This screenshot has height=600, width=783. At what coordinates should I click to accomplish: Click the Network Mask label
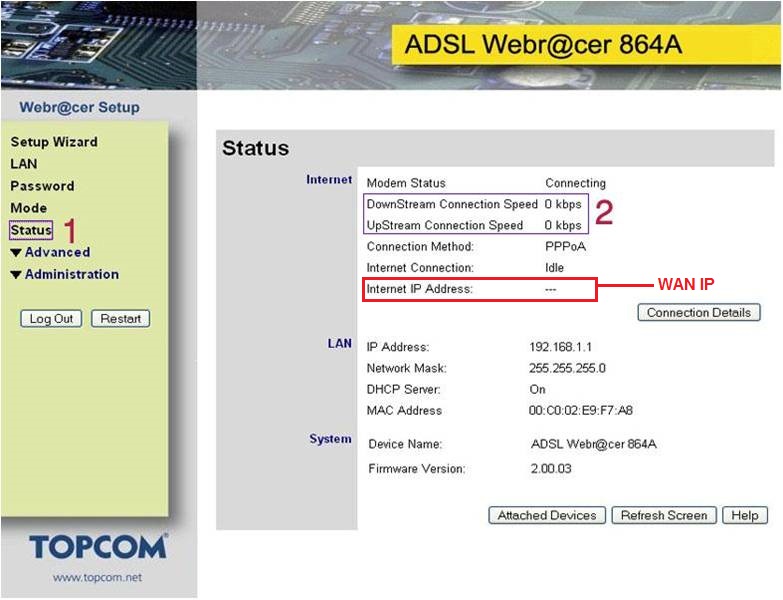click(406, 368)
